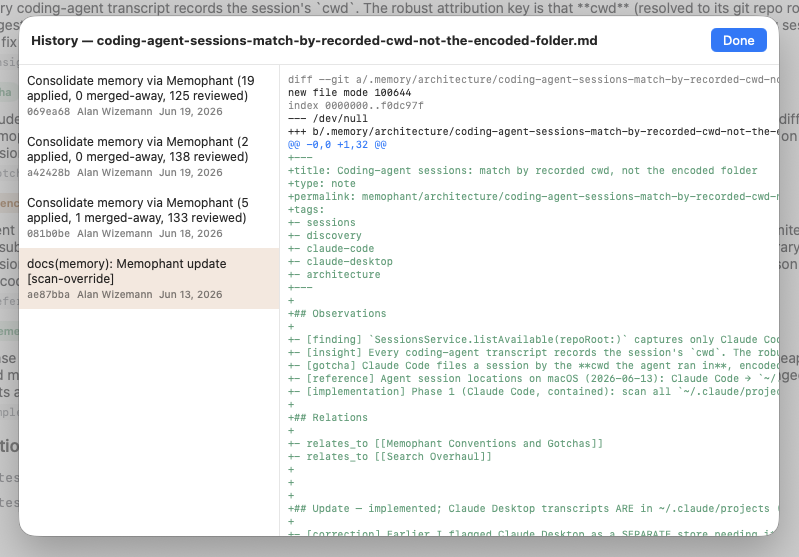
Task: Click the a42428b commit hash
Action: 48,172
